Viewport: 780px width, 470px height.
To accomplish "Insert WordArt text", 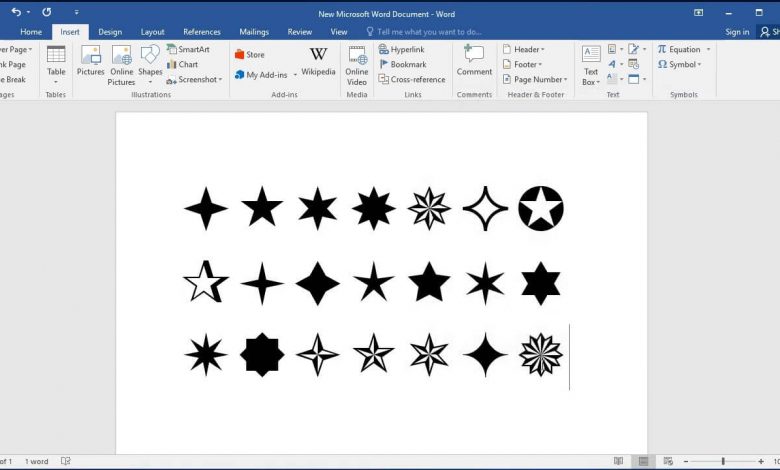I will coord(612,64).
